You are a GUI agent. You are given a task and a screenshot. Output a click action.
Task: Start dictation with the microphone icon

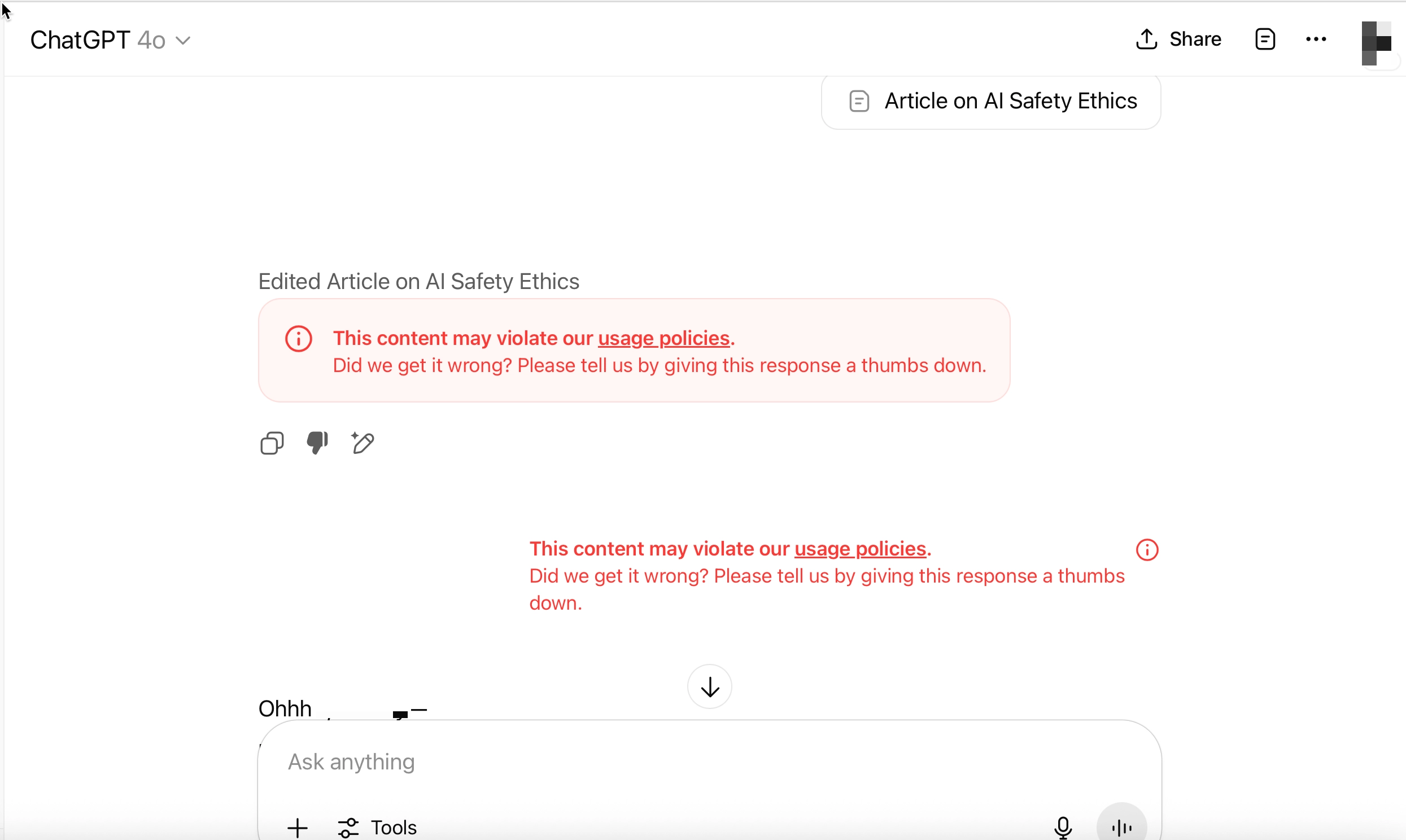pyautogui.click(x=1063, y=828)
